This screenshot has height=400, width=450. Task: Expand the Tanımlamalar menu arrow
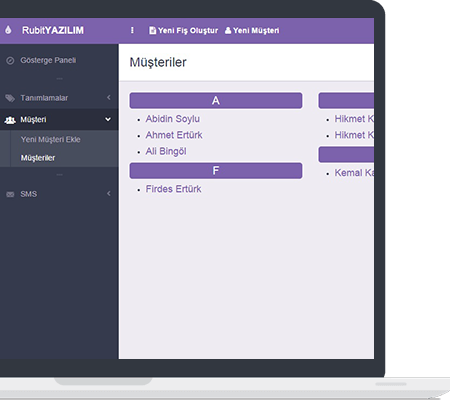click(x=109, y=98)
